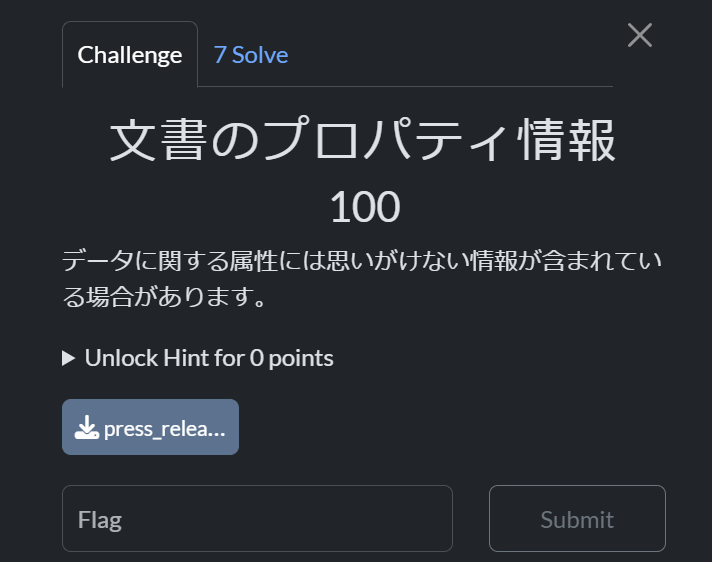Open the 'Unlock Hint for 0 points' text
This screenshot has height=562, width=712.
(209, 358)
